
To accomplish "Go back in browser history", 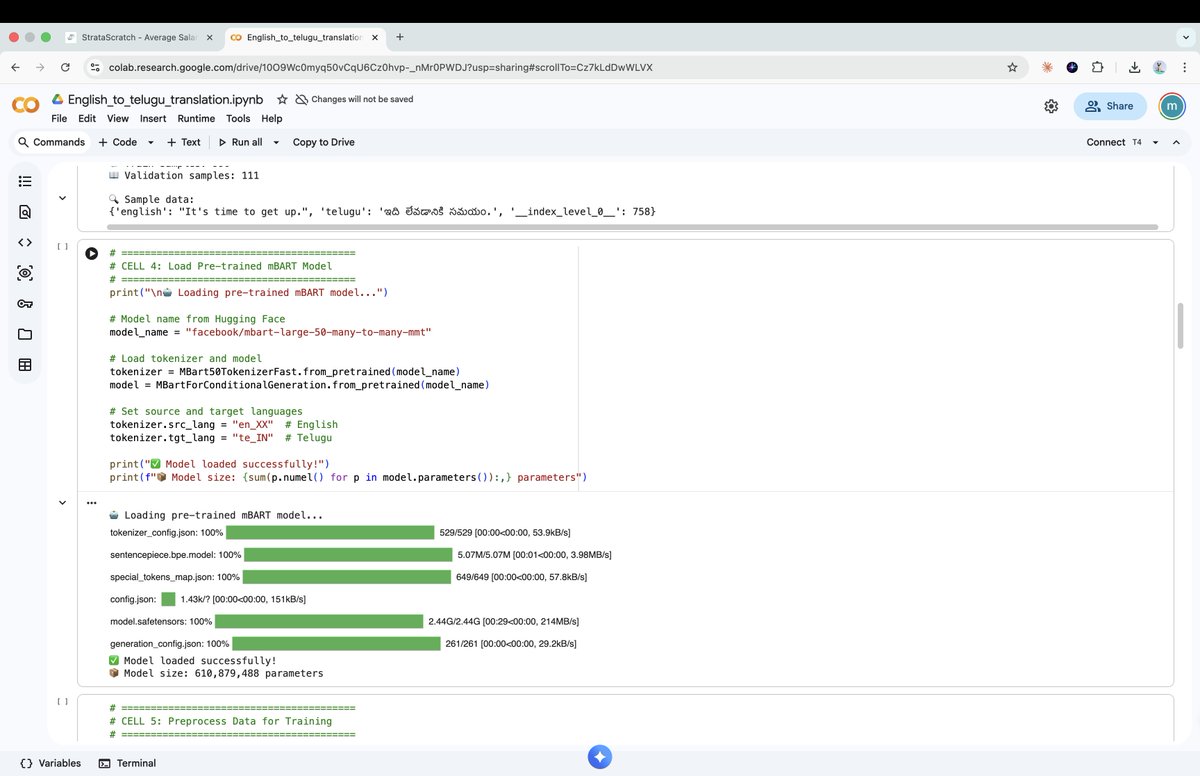I will [x=16, y=67].
